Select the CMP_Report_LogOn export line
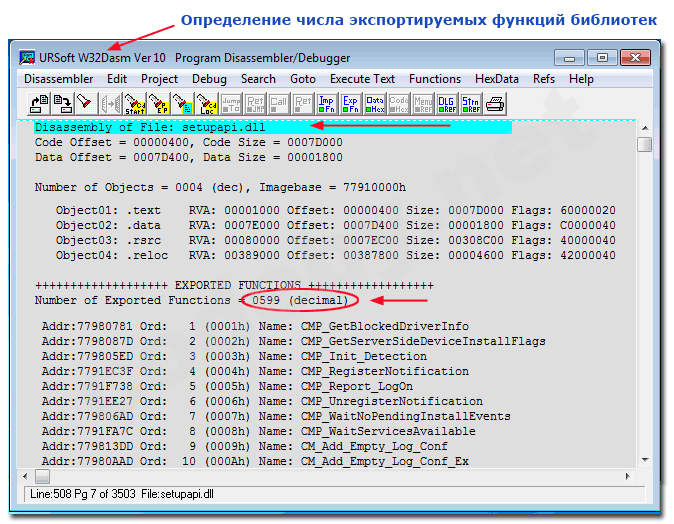Screen dimensions: 674x524 pyautogui.click(x=227, y=386)
